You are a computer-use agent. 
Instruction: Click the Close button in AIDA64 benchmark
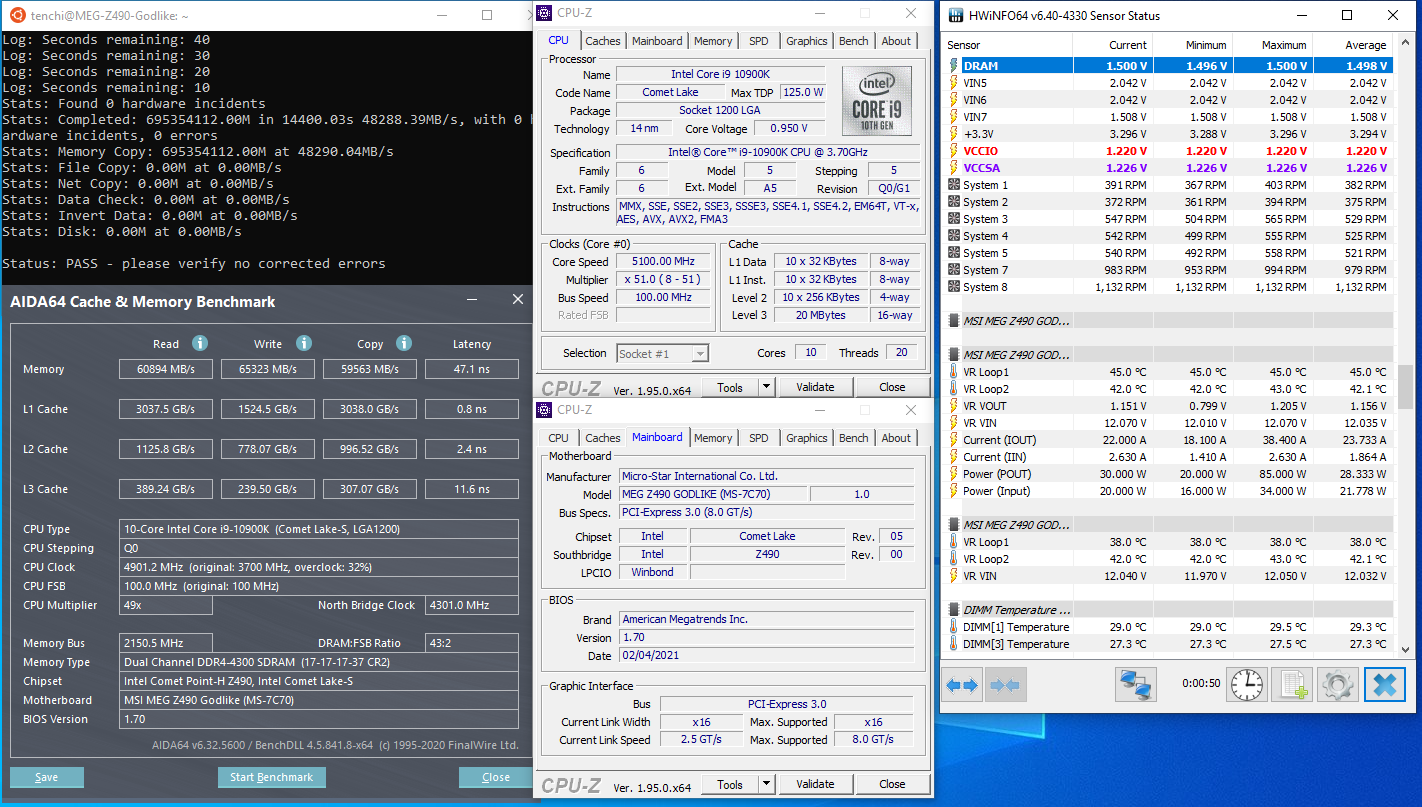496,777
